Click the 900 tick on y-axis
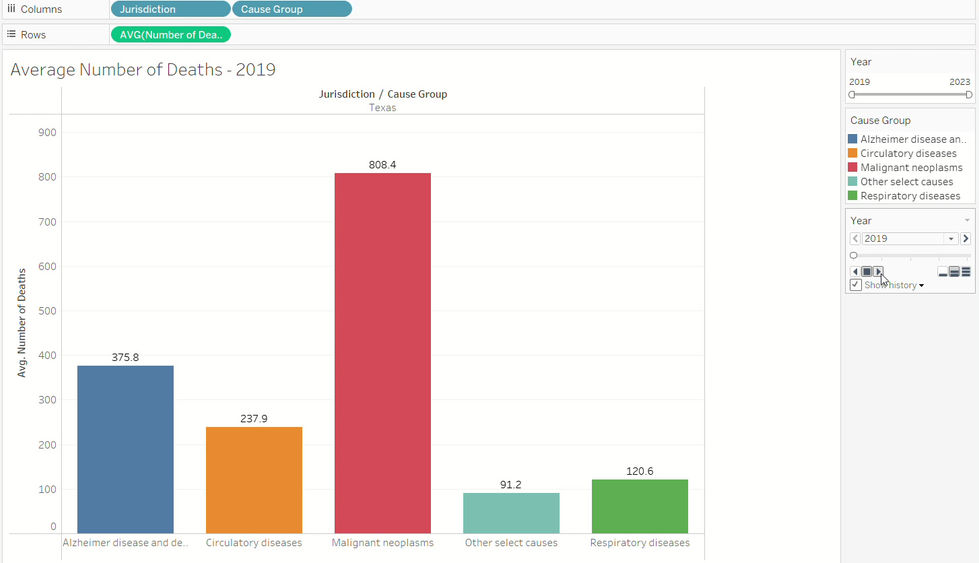Screen dimensions: 979x563 [x=47, y=132]
